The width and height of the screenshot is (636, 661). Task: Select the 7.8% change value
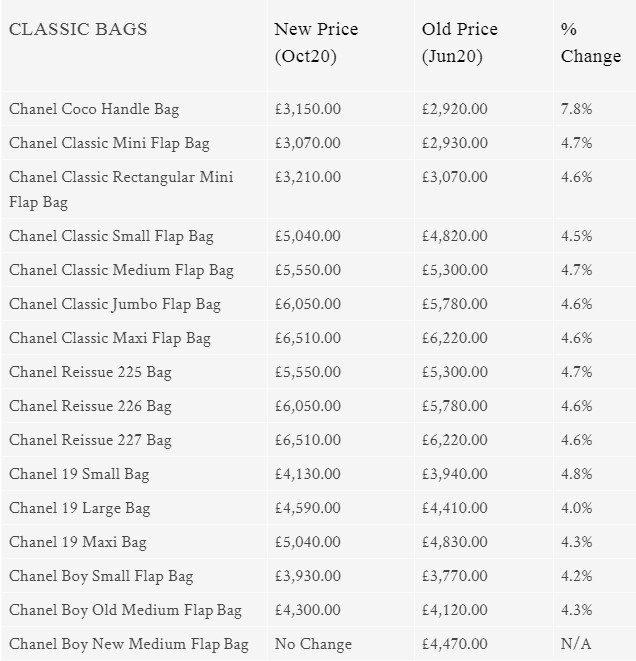coord(576,109)
